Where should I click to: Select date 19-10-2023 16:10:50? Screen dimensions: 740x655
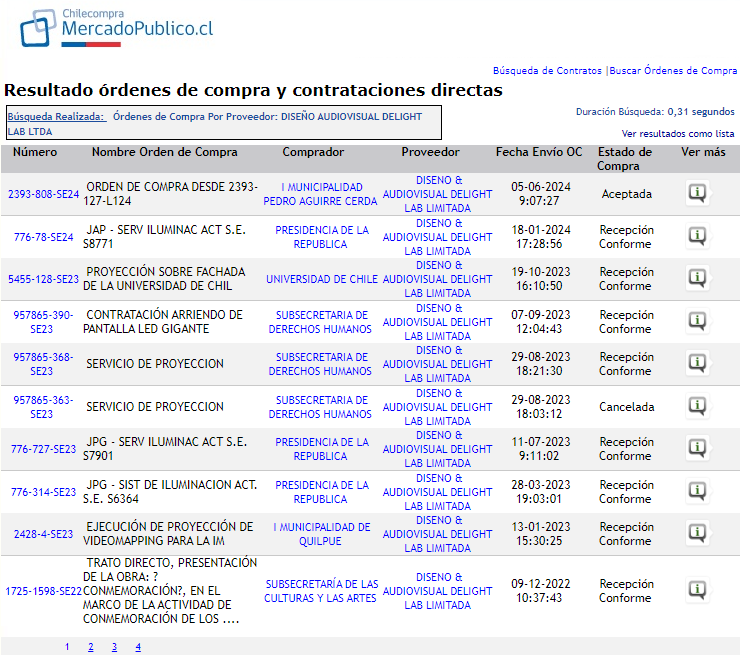point(540,279)
